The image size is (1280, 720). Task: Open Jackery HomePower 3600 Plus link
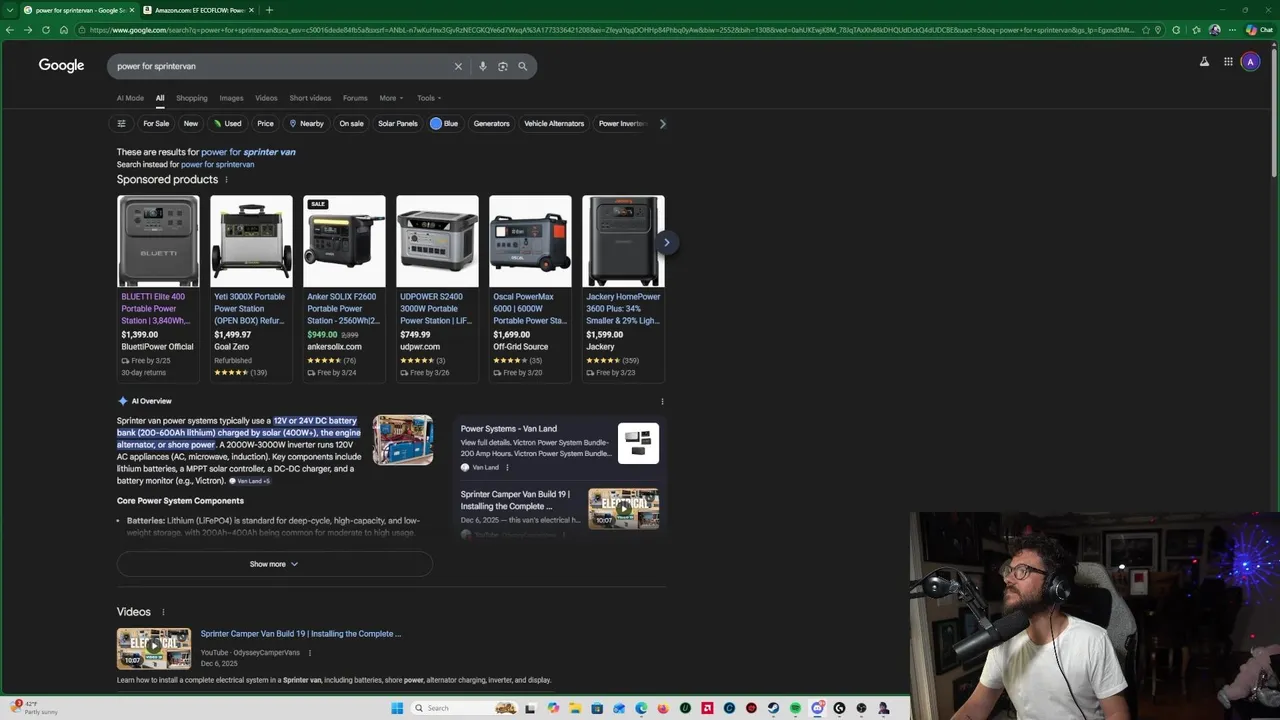click(623, 308)
